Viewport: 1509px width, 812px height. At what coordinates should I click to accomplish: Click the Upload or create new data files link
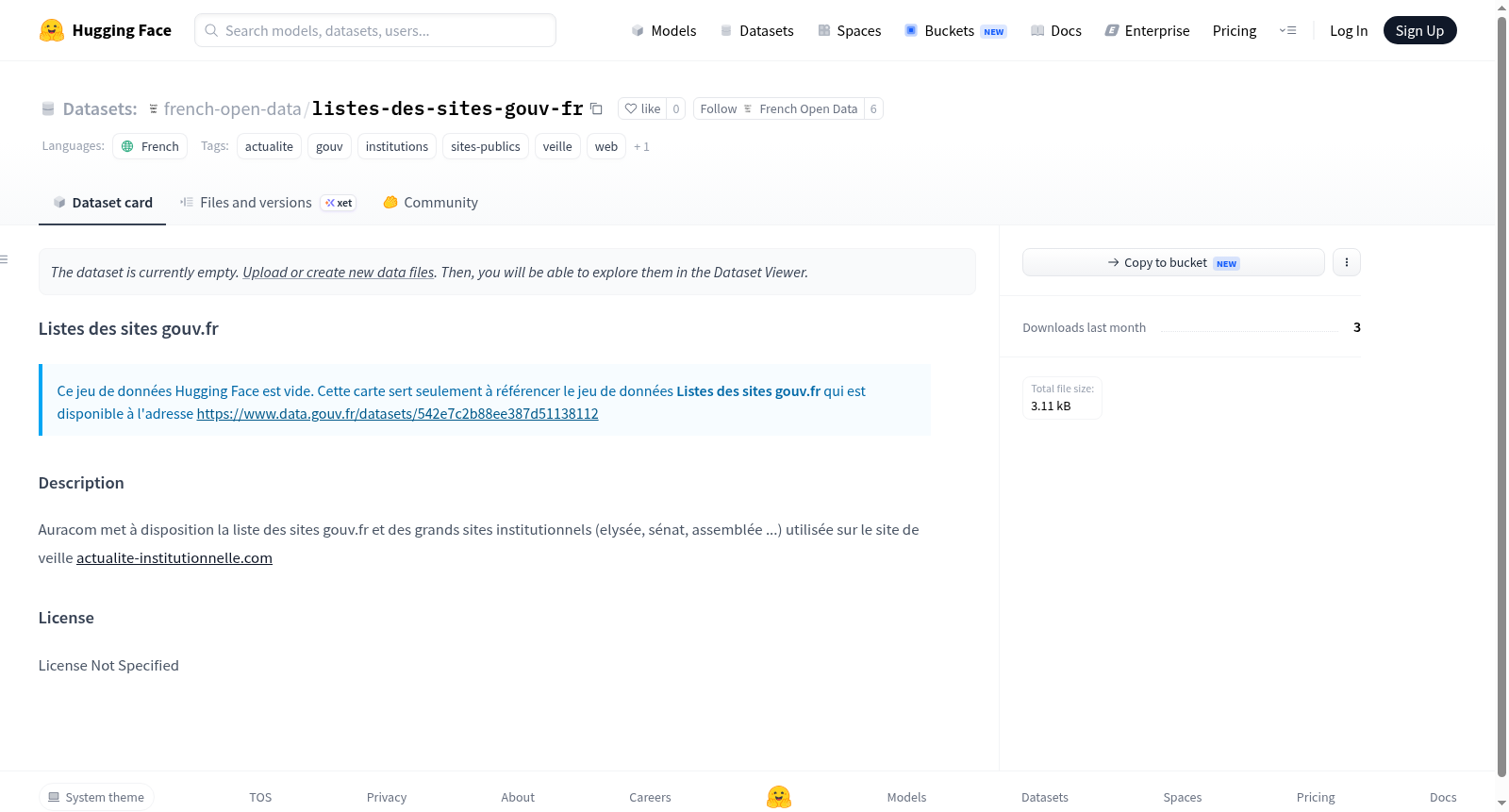(x=339, y=272)
